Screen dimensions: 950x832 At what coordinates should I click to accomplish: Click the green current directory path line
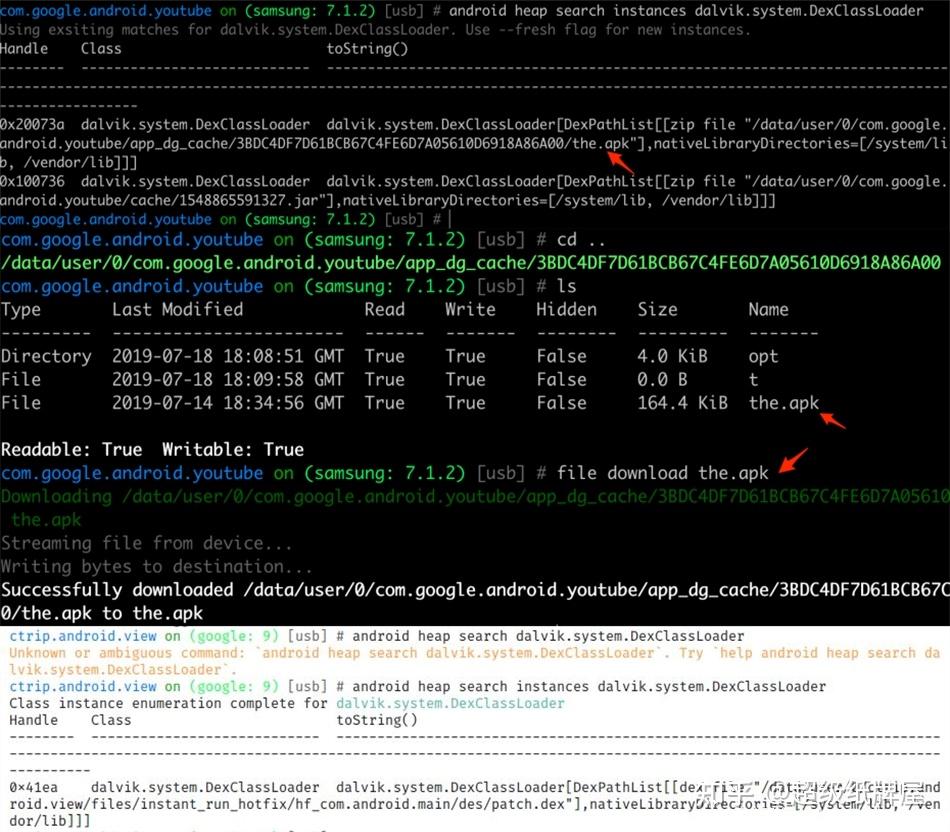pos(471,263)
